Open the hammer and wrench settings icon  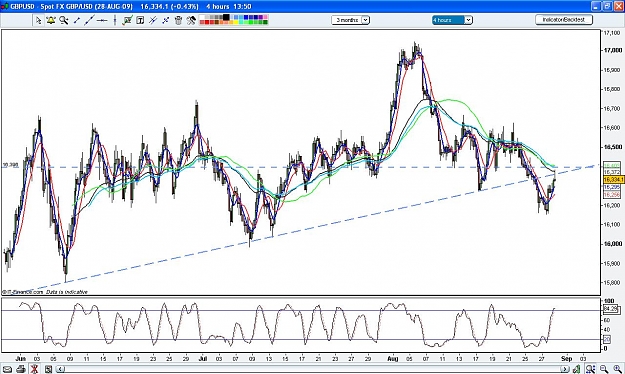coord(191,20)
